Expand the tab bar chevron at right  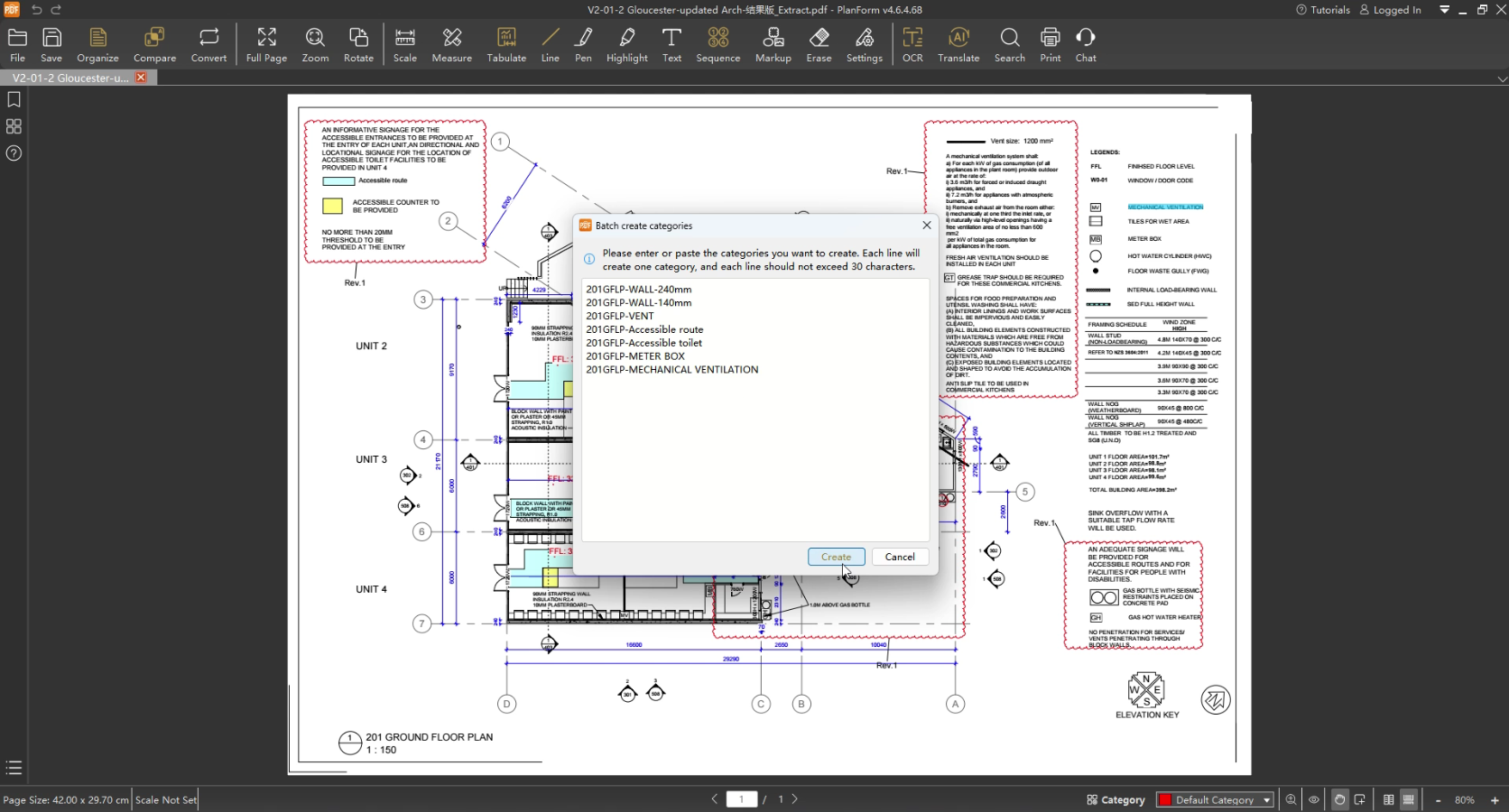(1502, 78)
